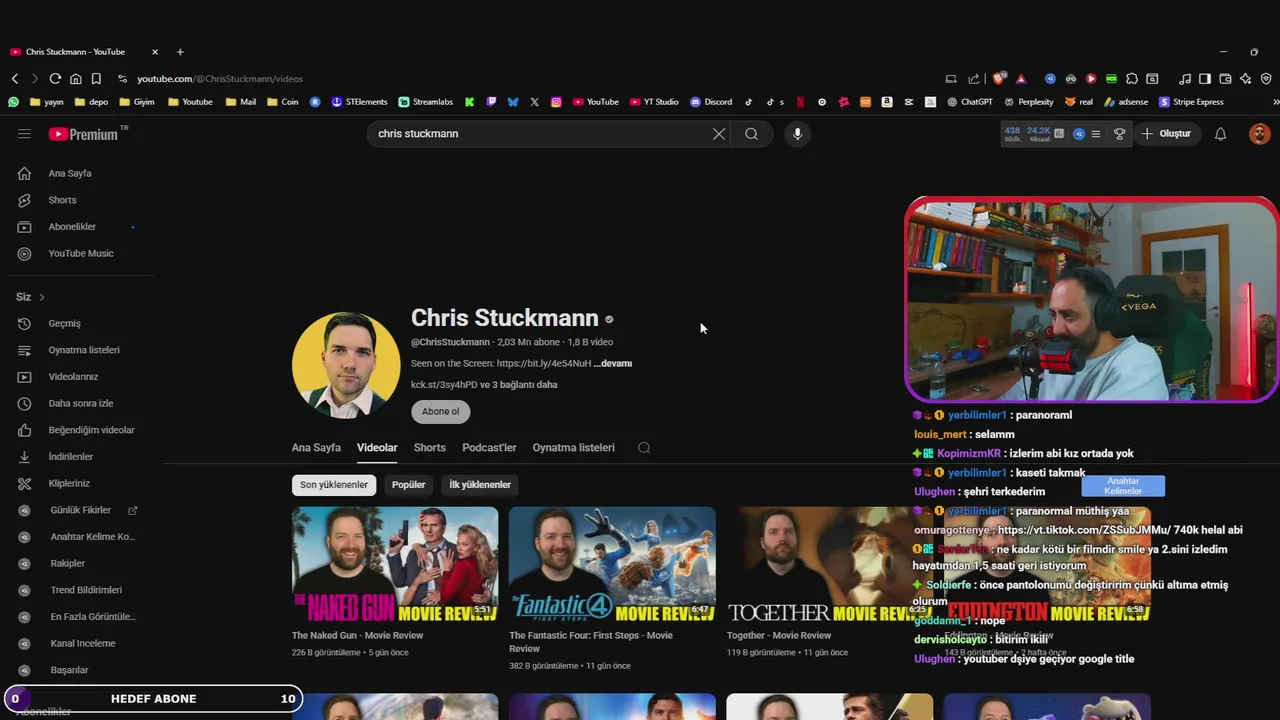Open the account avatar menu
Viewport: 1280px width, 720px height.
[1259, 134]
